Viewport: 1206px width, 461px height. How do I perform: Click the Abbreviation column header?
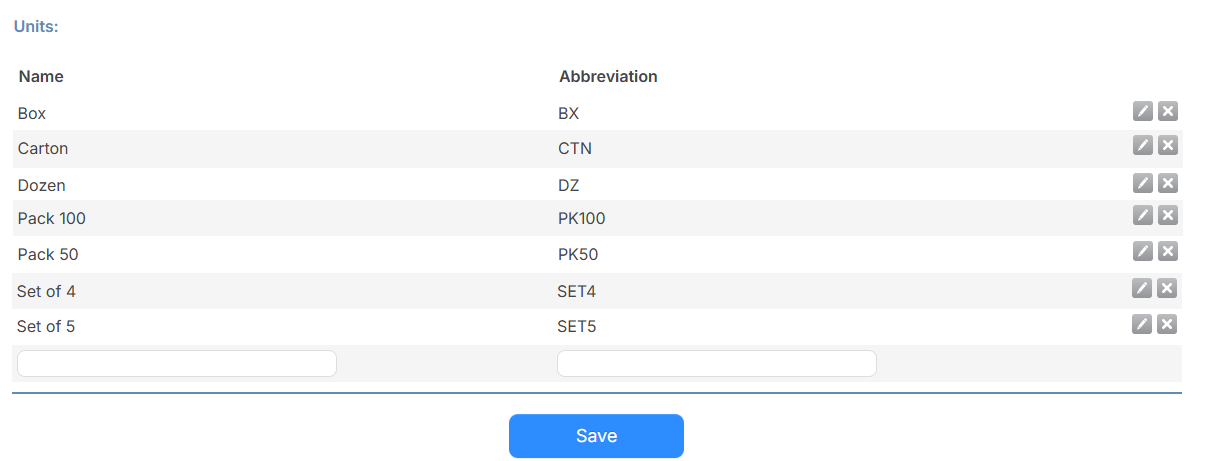pyautogui.click(x=608, y=76)
